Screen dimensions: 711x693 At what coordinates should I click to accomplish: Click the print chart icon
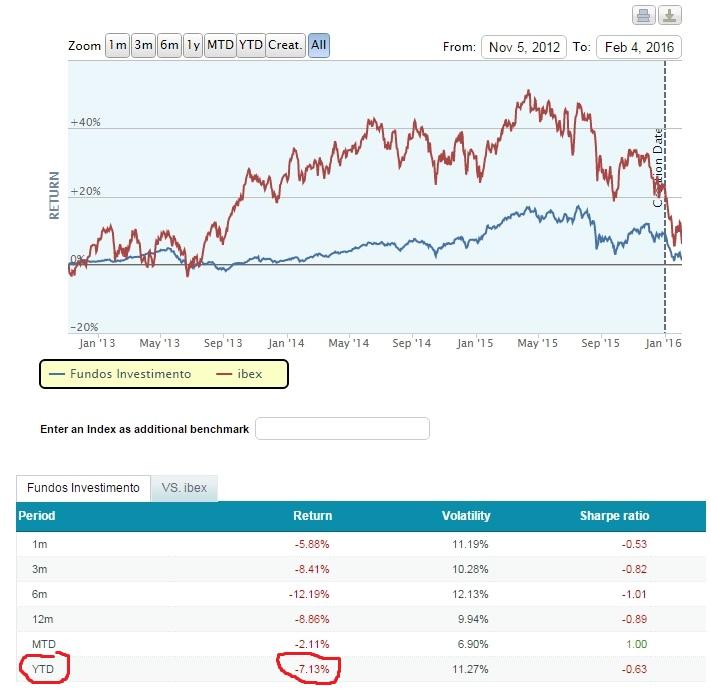(645, 15)
